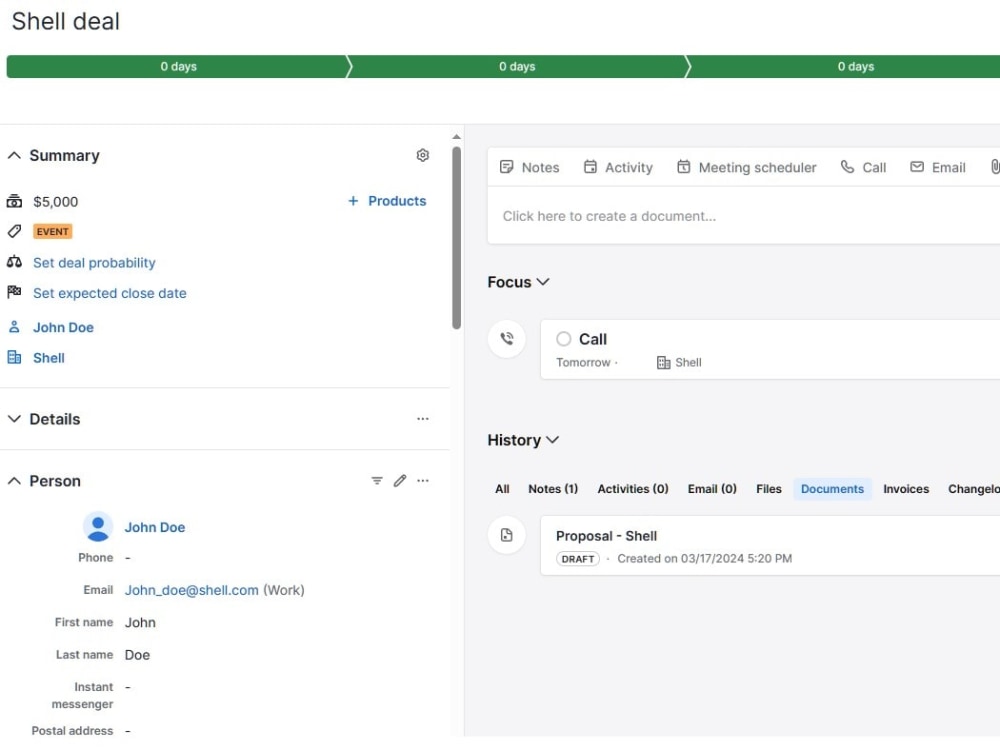
Task: Click the deal probability scales icon
Action: point(14,262)
